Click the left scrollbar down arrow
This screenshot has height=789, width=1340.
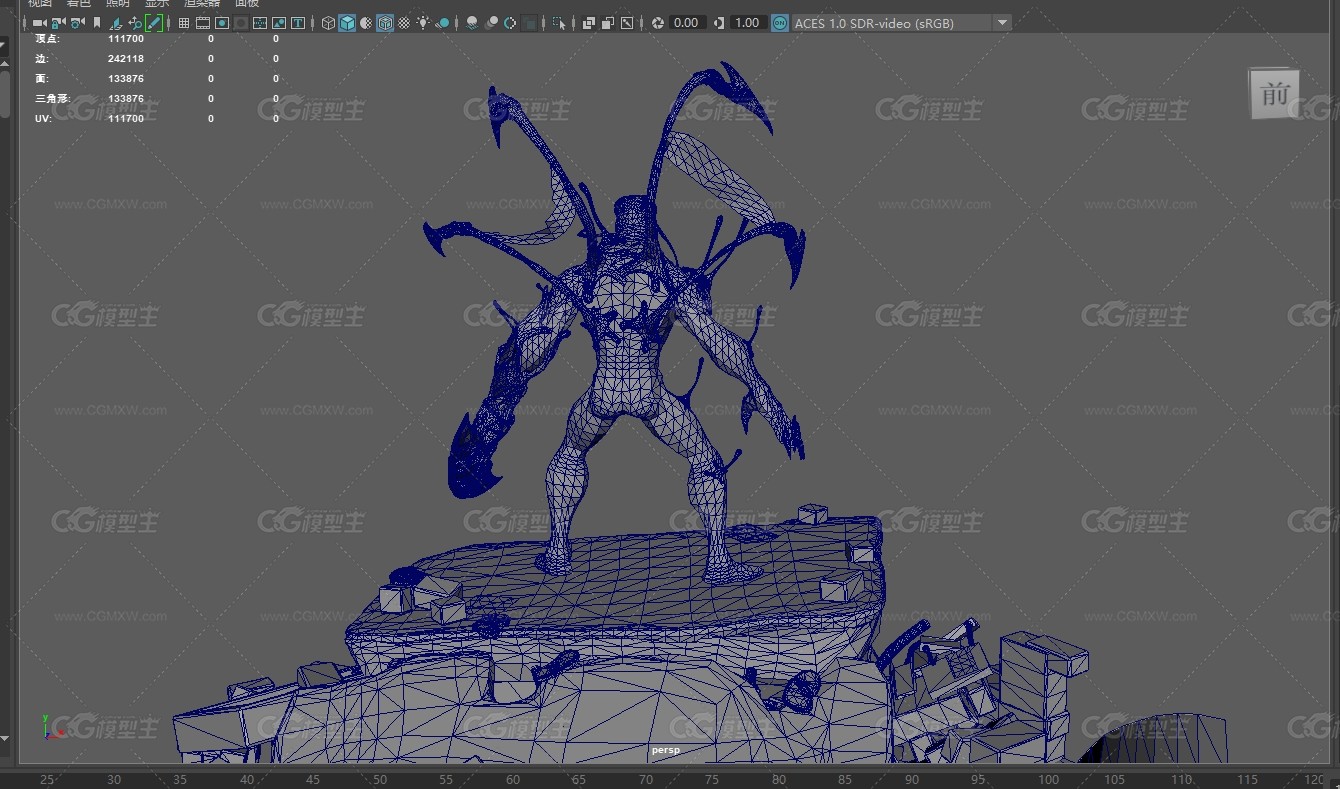click(4, 739)
